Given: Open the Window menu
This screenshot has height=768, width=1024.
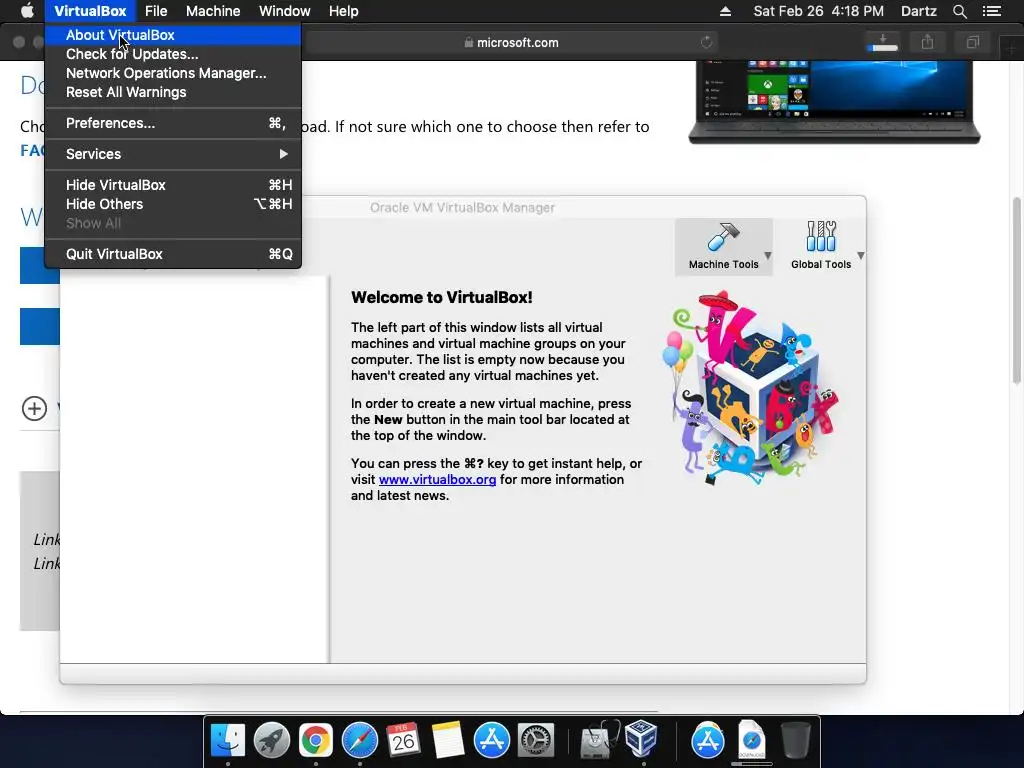Looking at the screenshot, I should click(285, 11).
